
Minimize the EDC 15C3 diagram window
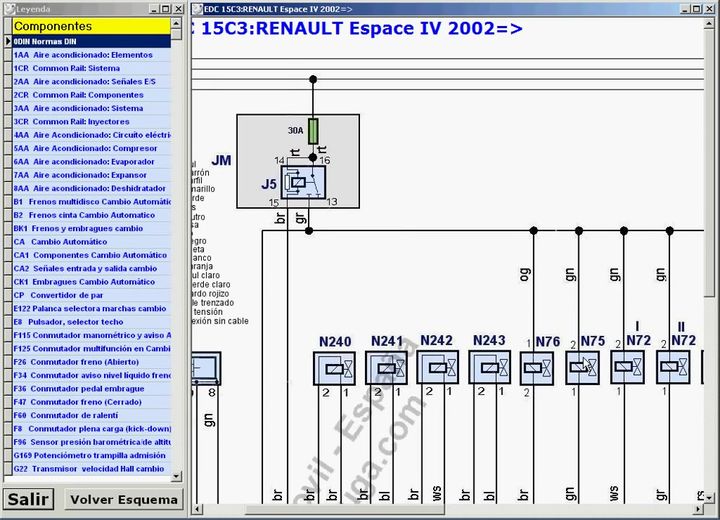click(686, 9)
